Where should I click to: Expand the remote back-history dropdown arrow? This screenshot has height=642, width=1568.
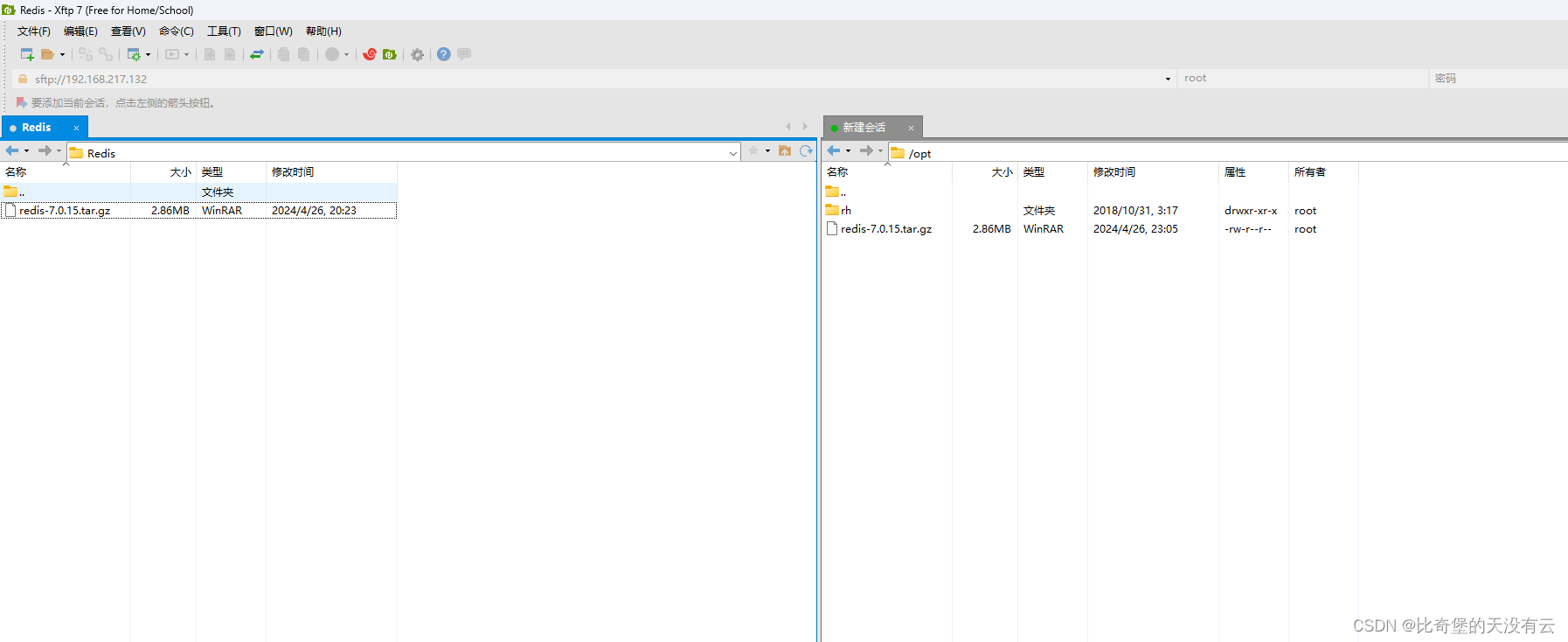pyautogui.click(x=848, y=150)
